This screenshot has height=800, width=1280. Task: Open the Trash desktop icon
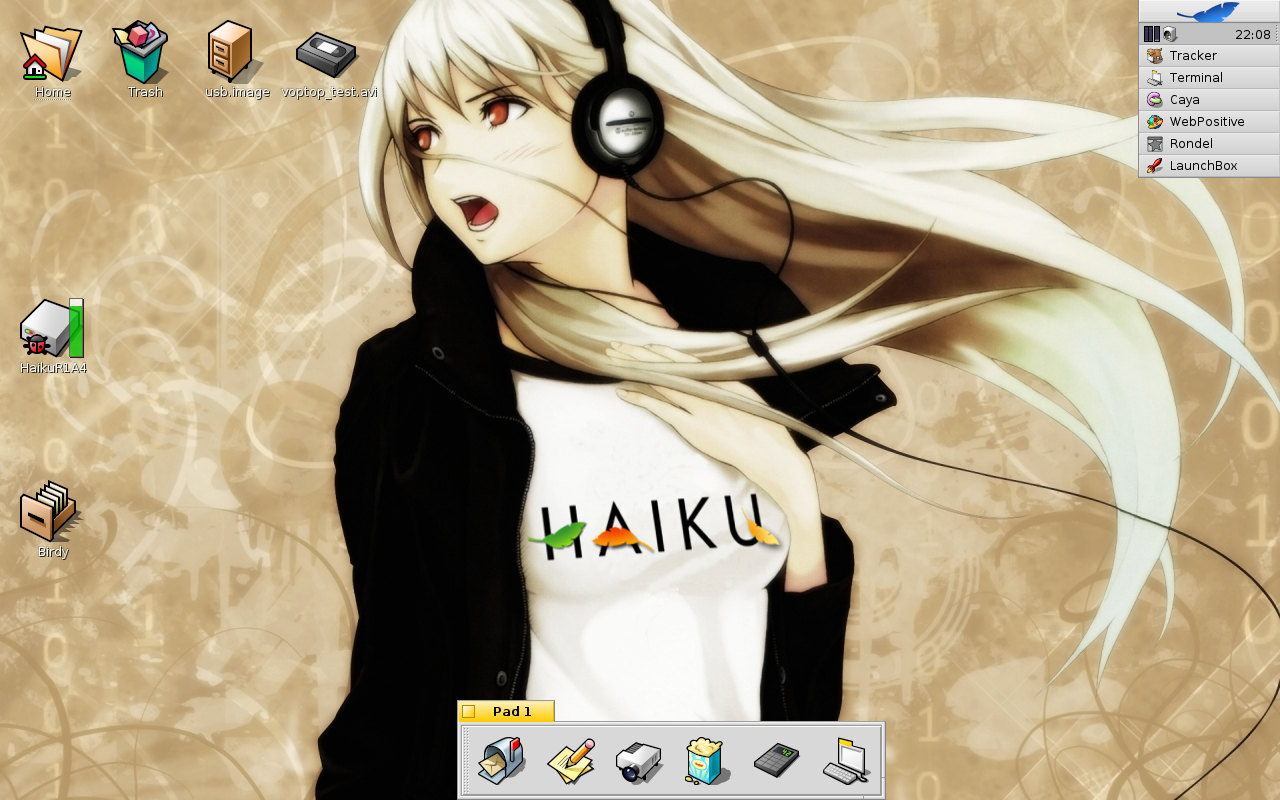(144, 56)
